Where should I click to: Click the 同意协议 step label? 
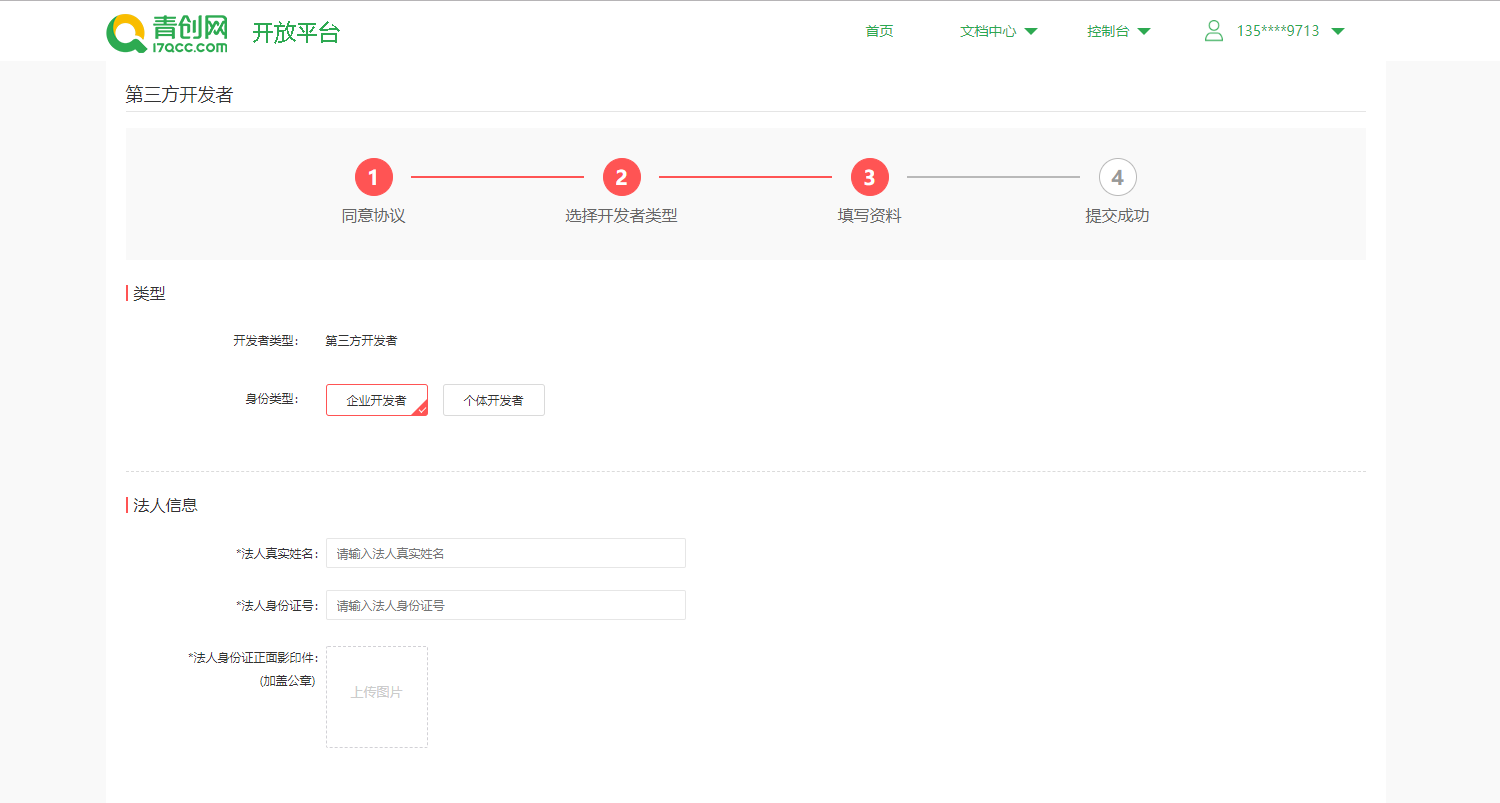[373, 216]
